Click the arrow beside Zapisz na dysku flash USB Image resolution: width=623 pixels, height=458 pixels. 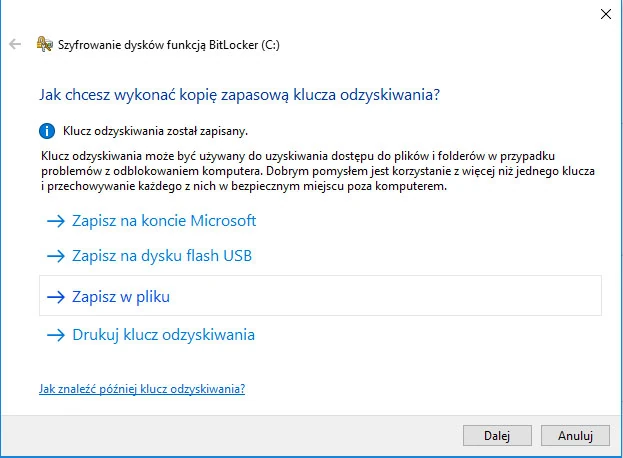tap(56, 256)
